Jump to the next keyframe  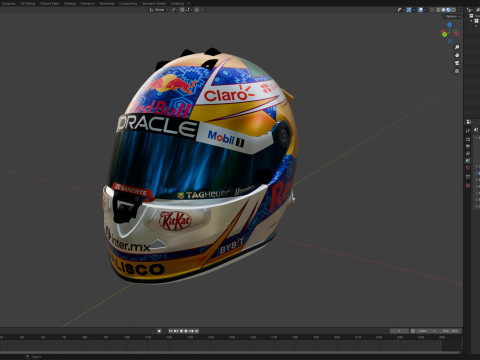pyautogui.click(x=191, y=331)
